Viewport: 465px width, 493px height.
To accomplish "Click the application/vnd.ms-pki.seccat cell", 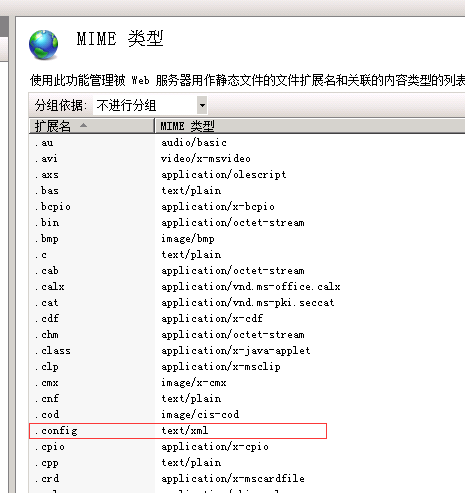I will pyautogui.click(x=248, y=303).
